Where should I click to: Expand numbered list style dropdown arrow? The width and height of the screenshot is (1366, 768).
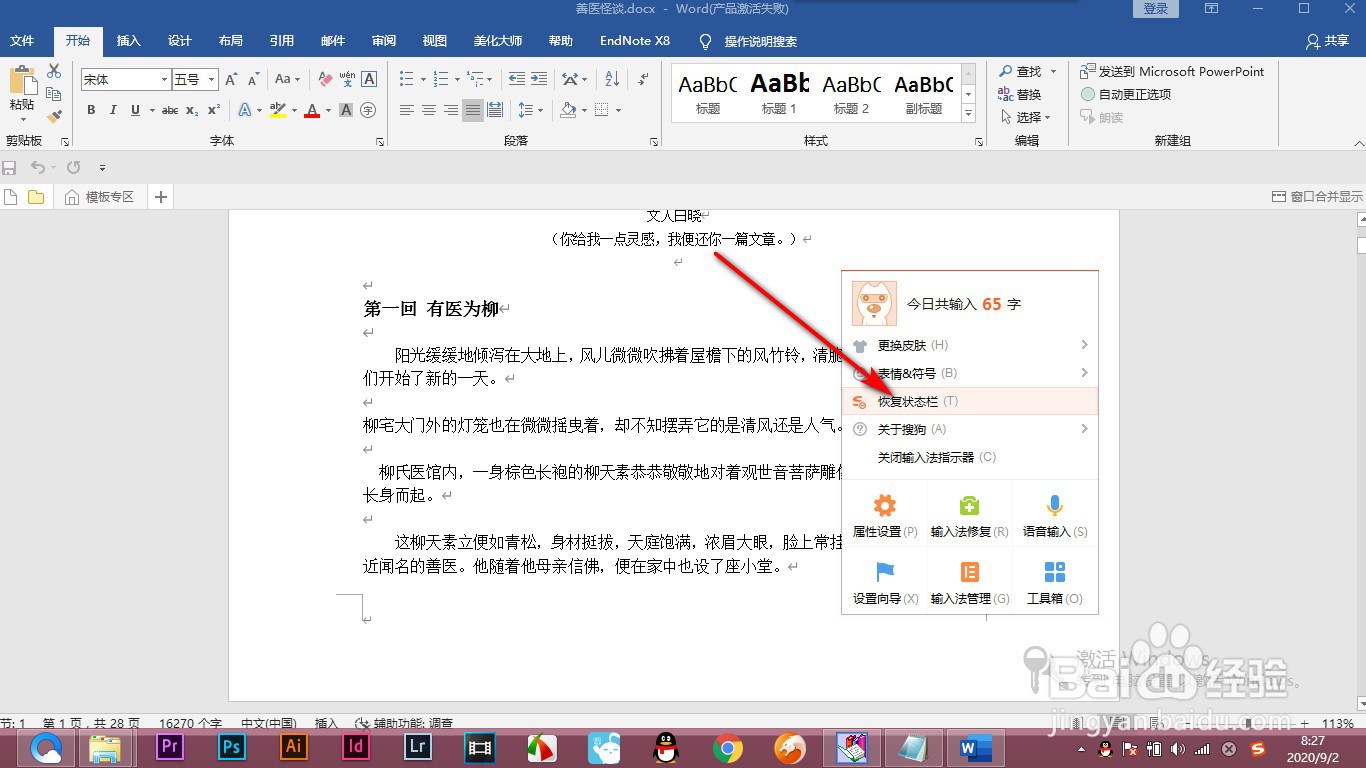click(457, 79)
